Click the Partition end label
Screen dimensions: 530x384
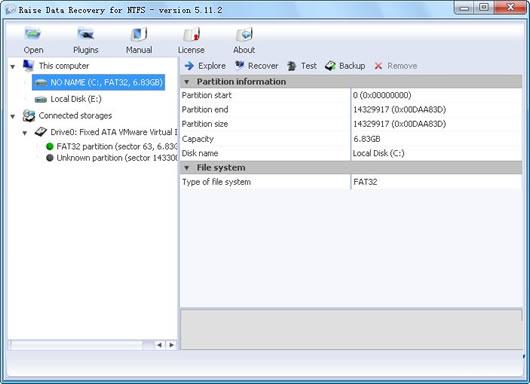pos(205,110)
